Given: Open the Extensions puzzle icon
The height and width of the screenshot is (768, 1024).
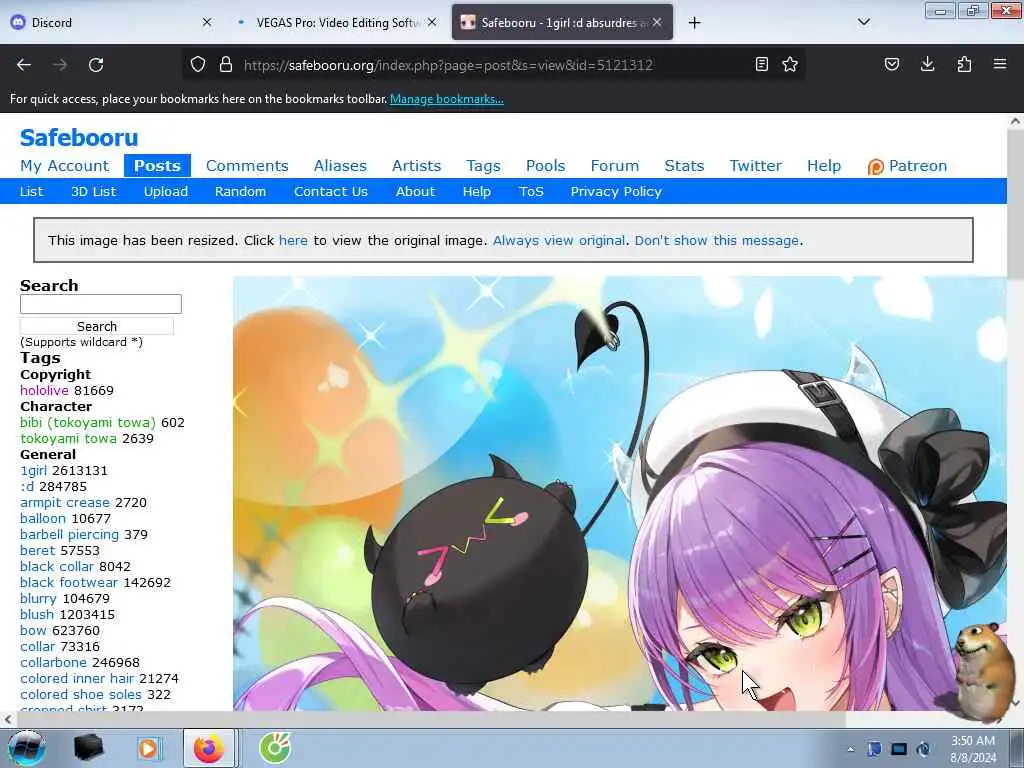Looking at the screenshot, I should 964,64.
